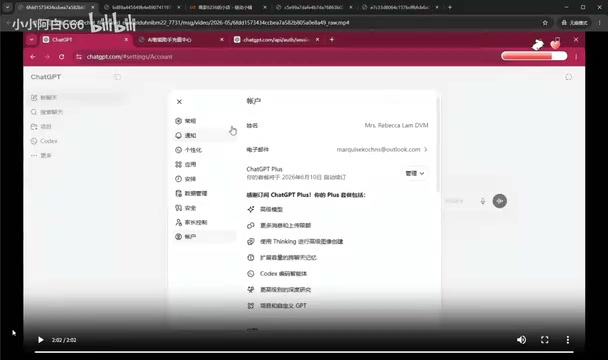
Task: Click the ChatGPT title in the sidebar
Action: tap(46, 77)
